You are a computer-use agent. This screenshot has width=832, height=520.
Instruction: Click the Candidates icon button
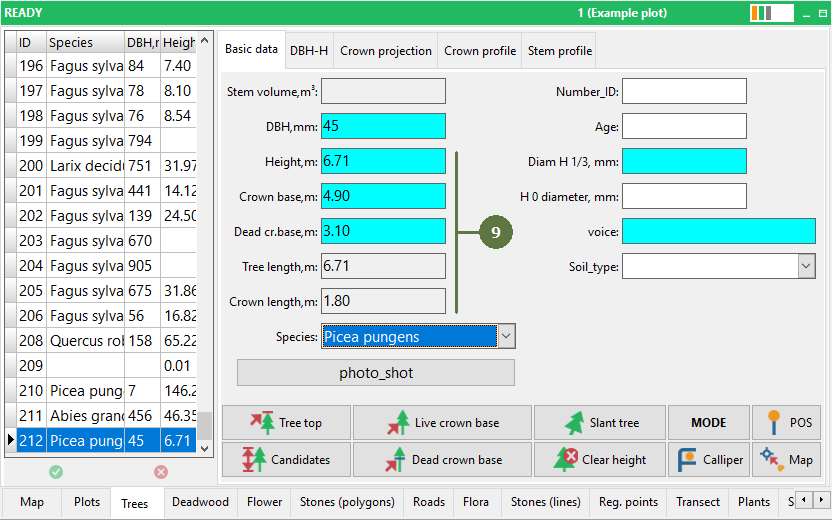coord(287,460)
